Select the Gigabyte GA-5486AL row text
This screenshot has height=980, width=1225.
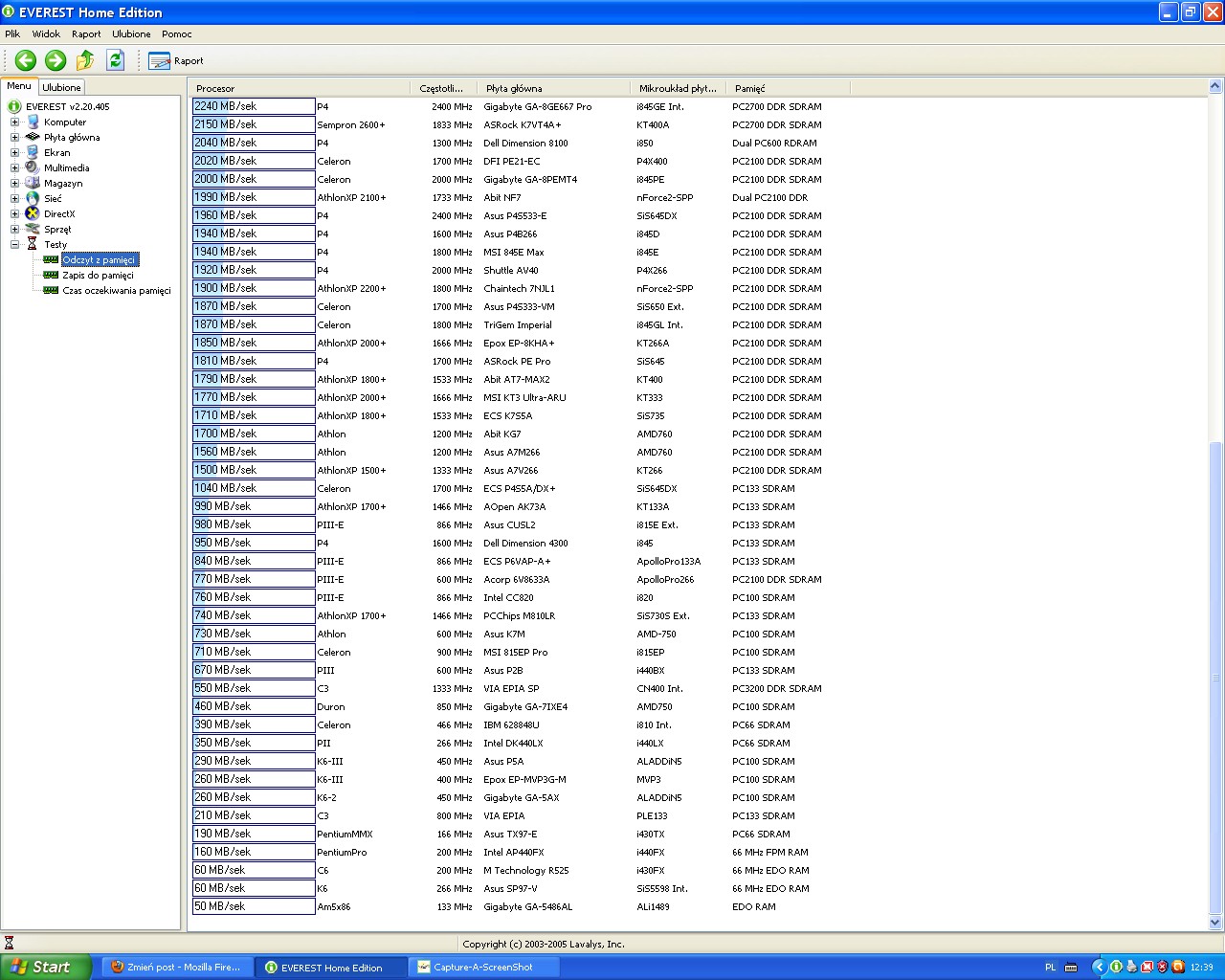pos(528,906)
